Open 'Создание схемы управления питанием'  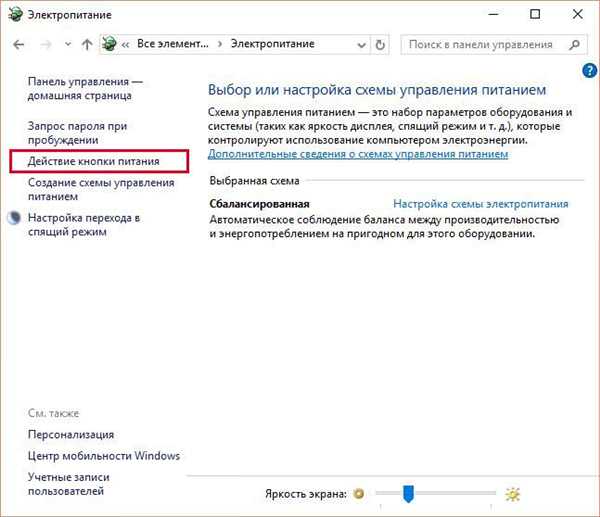click(101, 189)
